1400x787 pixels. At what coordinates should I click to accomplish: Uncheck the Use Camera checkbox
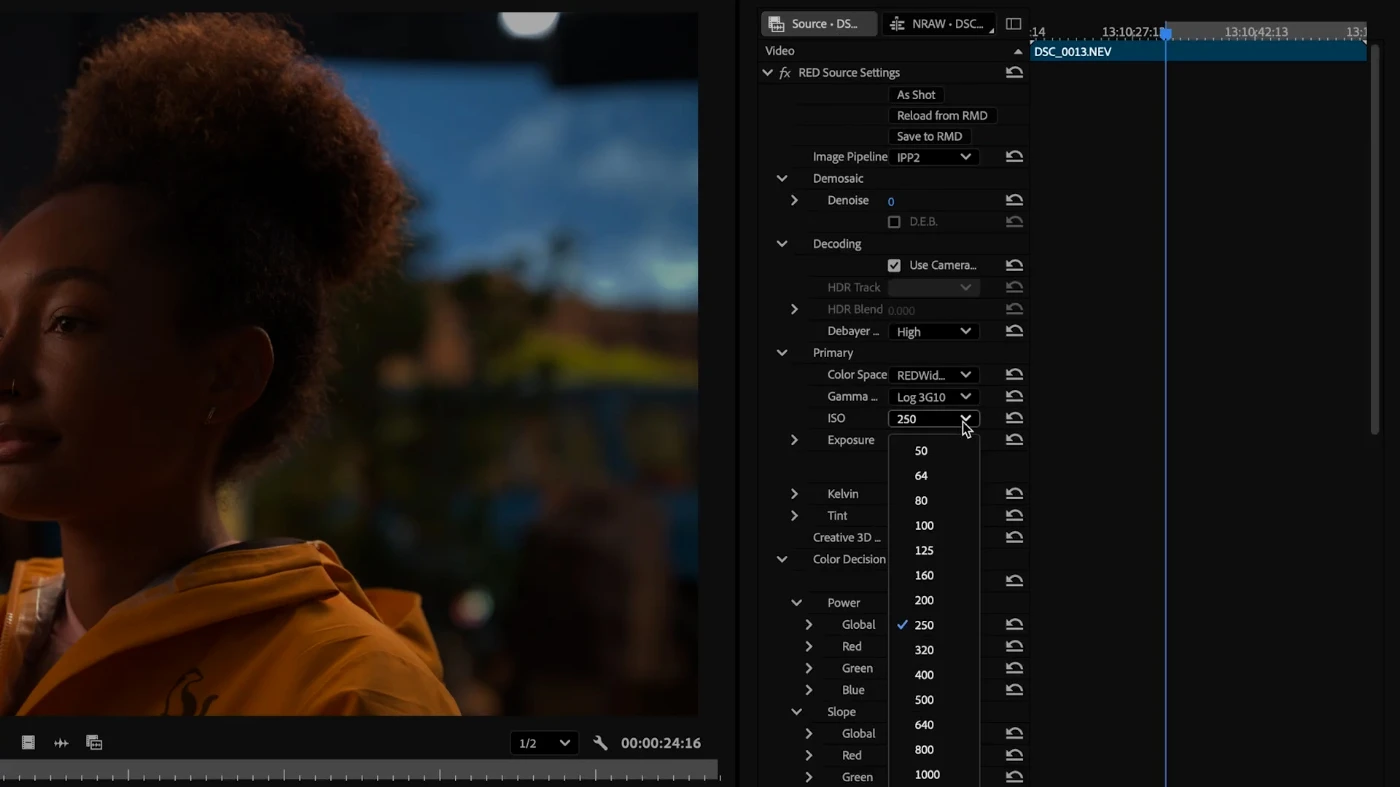coord(894,266)
